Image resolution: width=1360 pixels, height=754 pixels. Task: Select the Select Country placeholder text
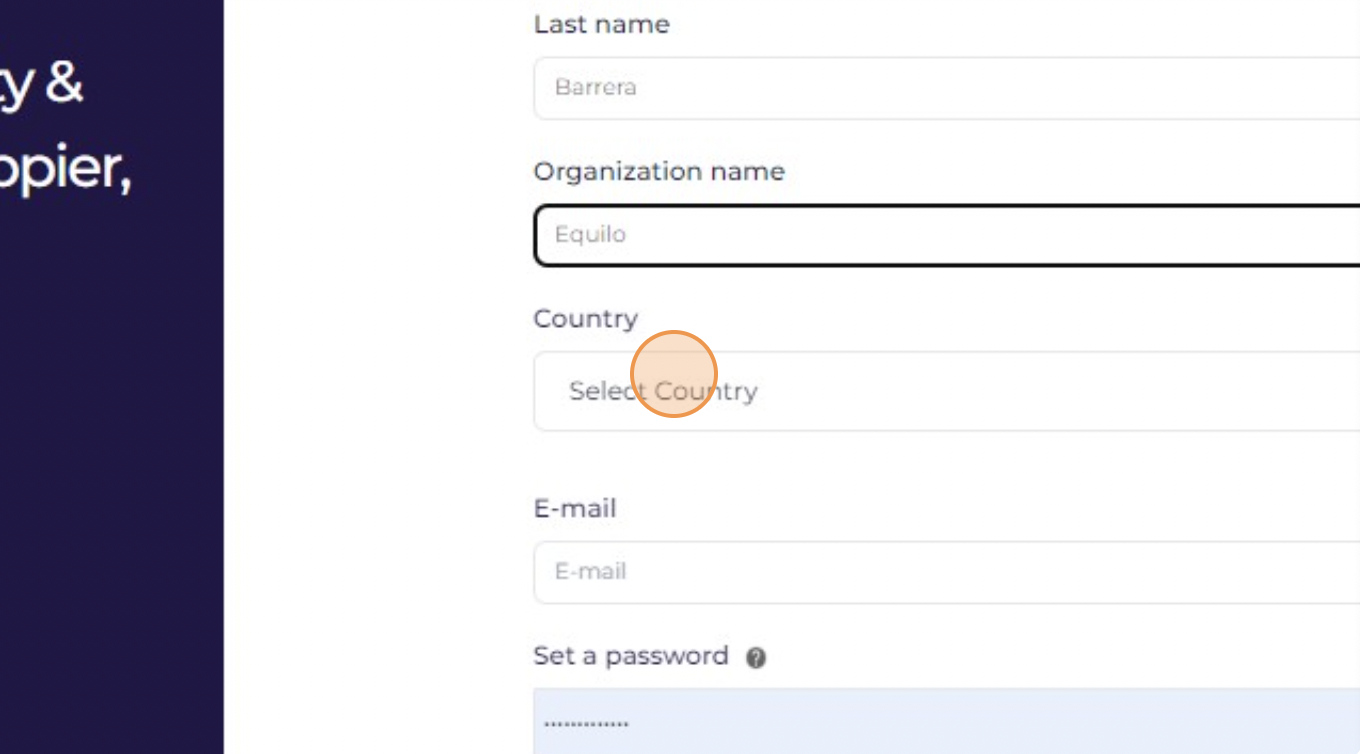[x=663, y=391]
